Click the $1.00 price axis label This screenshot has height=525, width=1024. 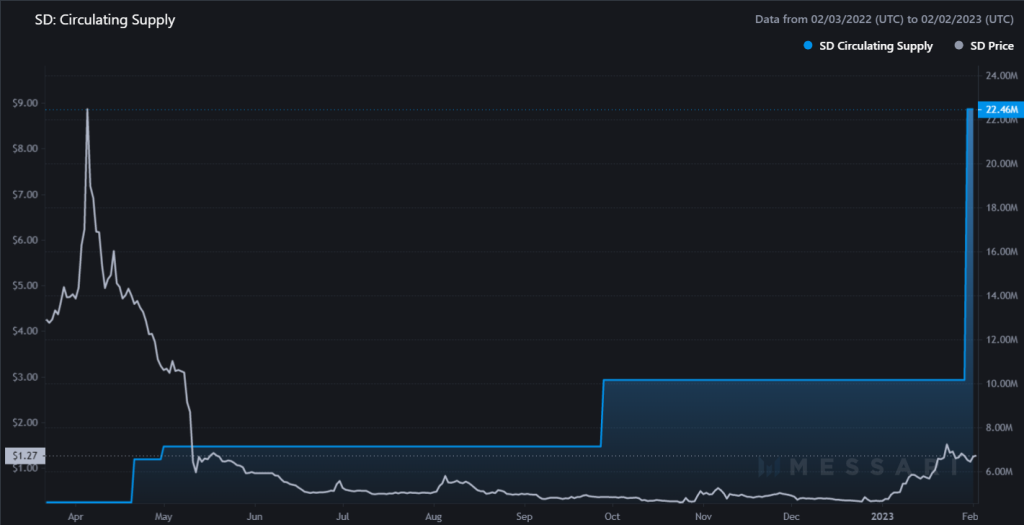pos(25,468)
